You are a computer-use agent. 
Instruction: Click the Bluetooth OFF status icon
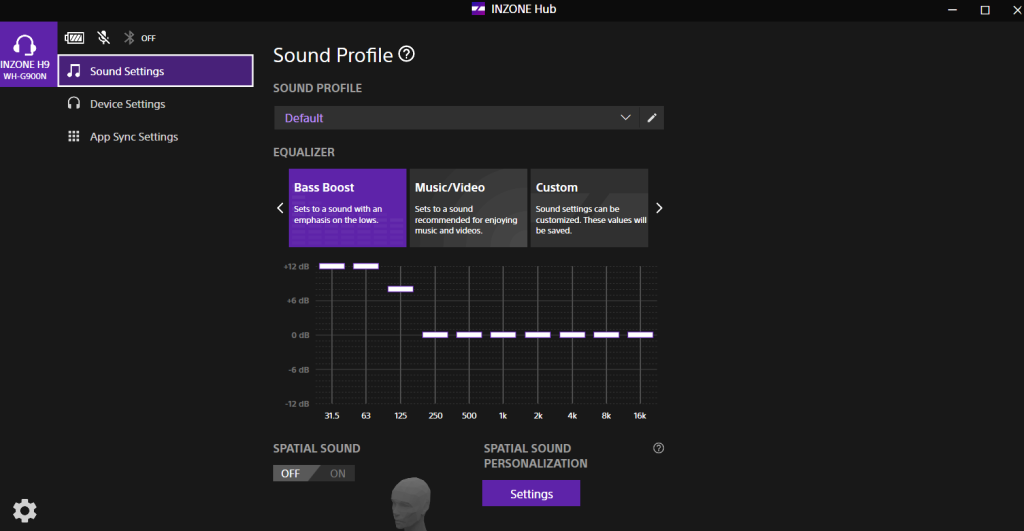tap(129, 38)
